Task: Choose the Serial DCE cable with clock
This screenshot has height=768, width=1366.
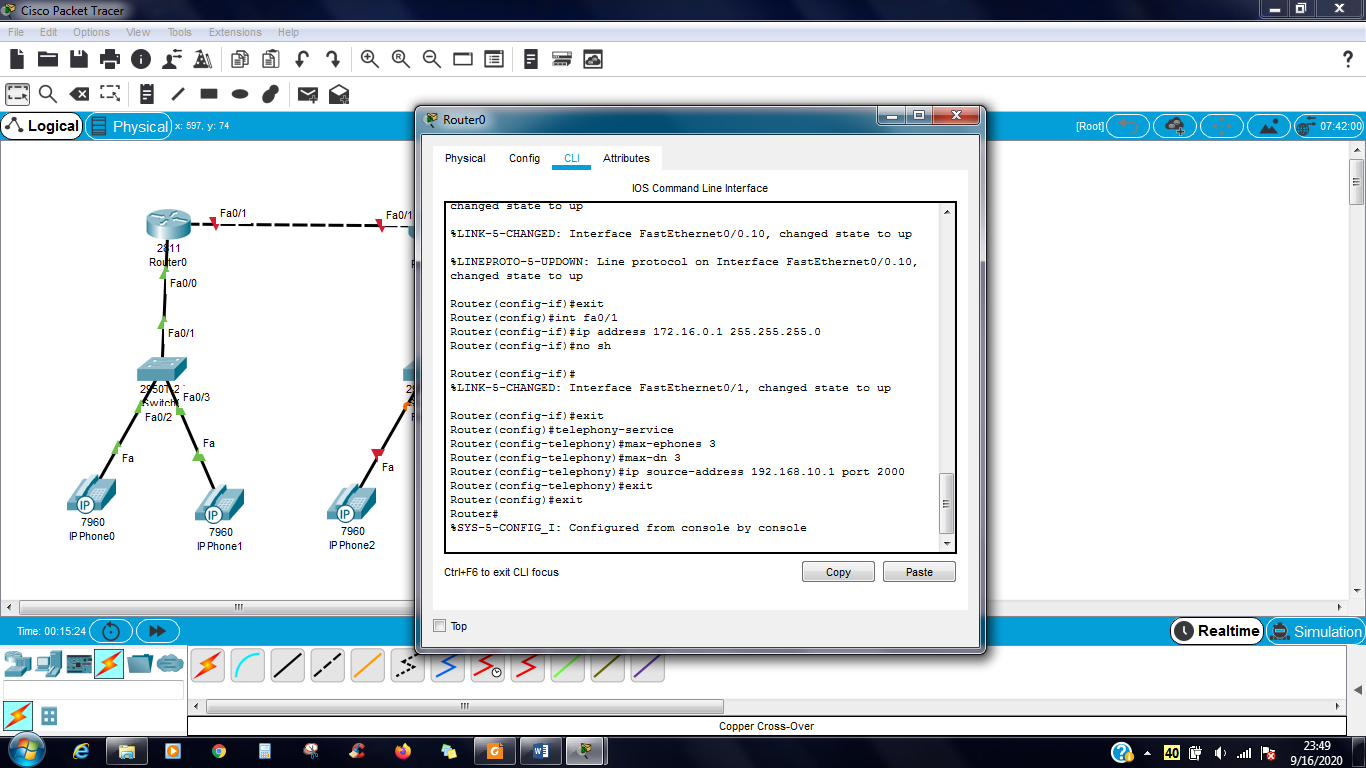Action: 488,665
